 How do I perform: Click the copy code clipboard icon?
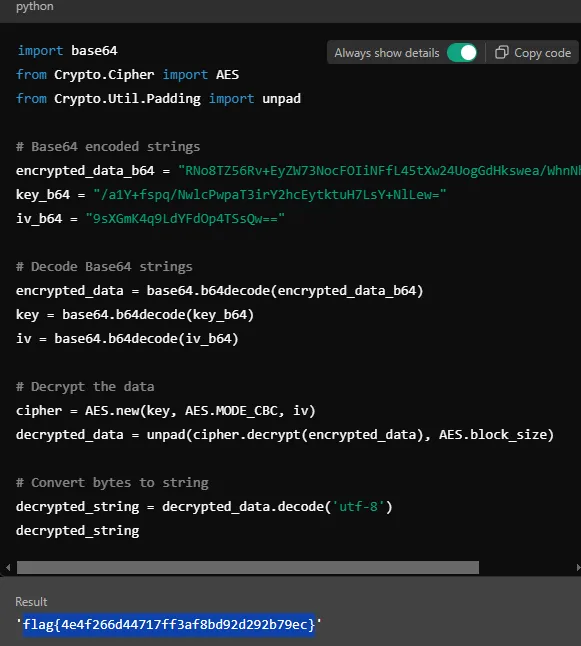coord(501,53)
